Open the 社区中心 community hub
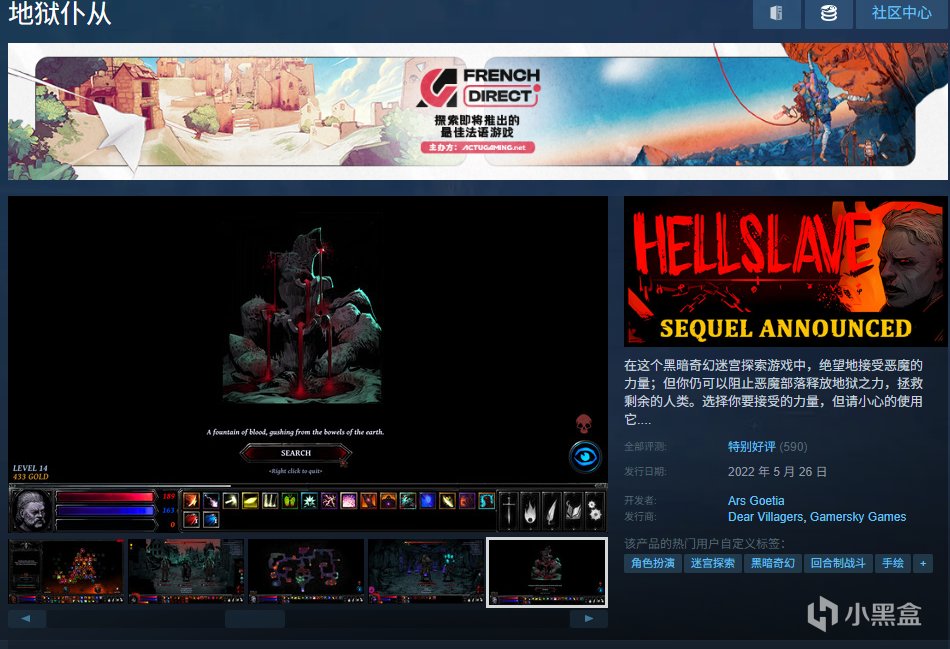The image size is (950, 649). (x=901, y=13)
